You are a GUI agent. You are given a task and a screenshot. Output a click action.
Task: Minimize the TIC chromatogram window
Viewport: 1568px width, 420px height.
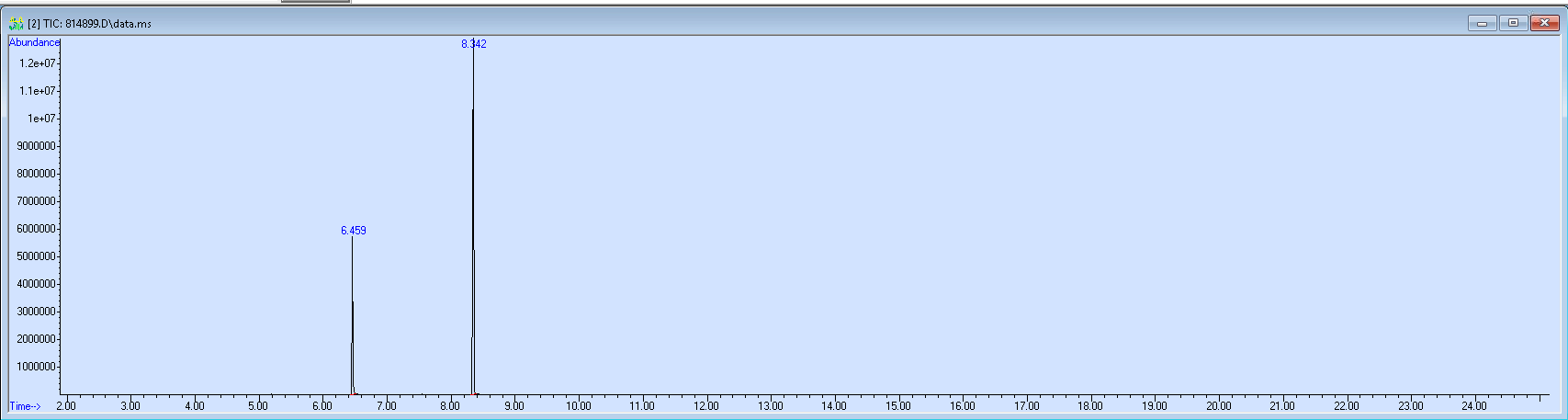point(1482,23)
